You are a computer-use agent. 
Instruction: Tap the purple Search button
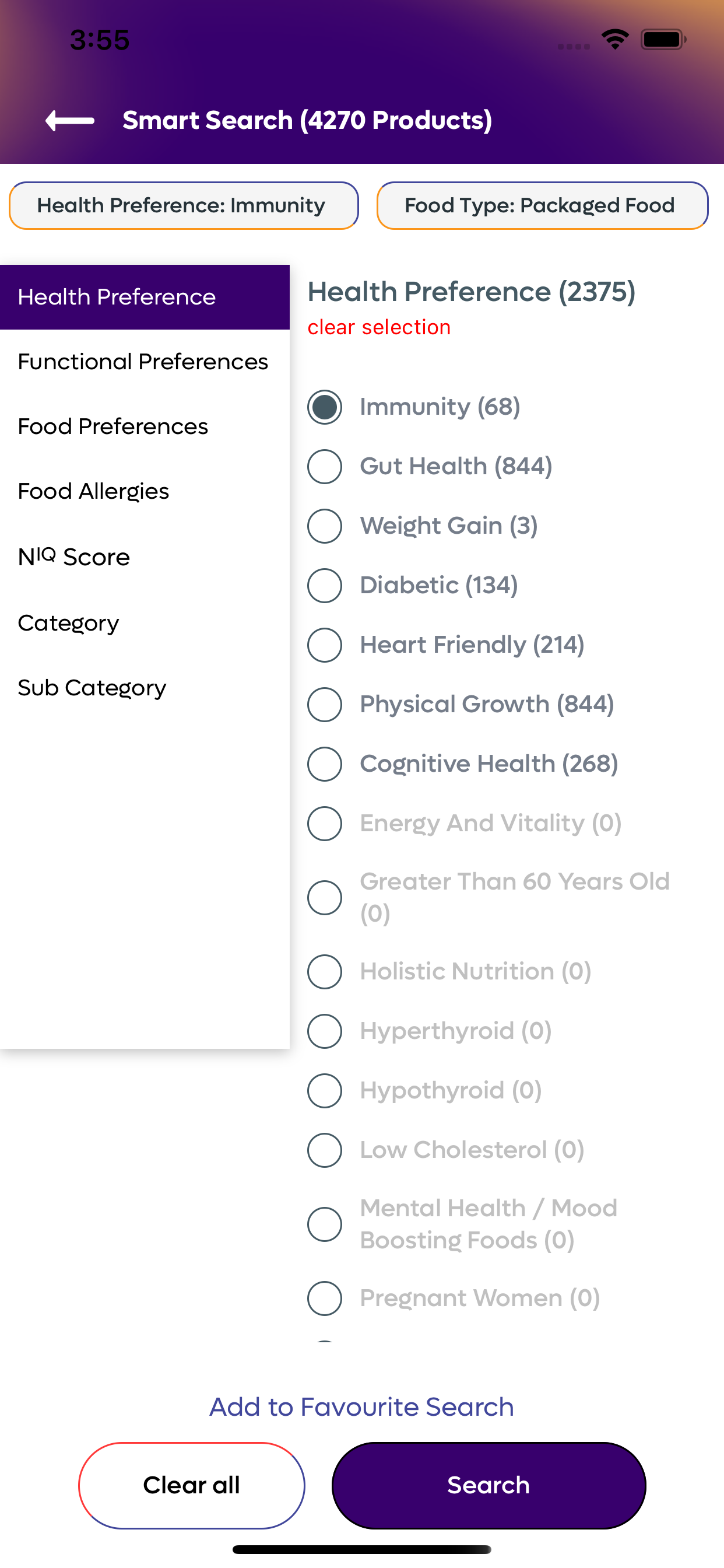click(488, 1485)
